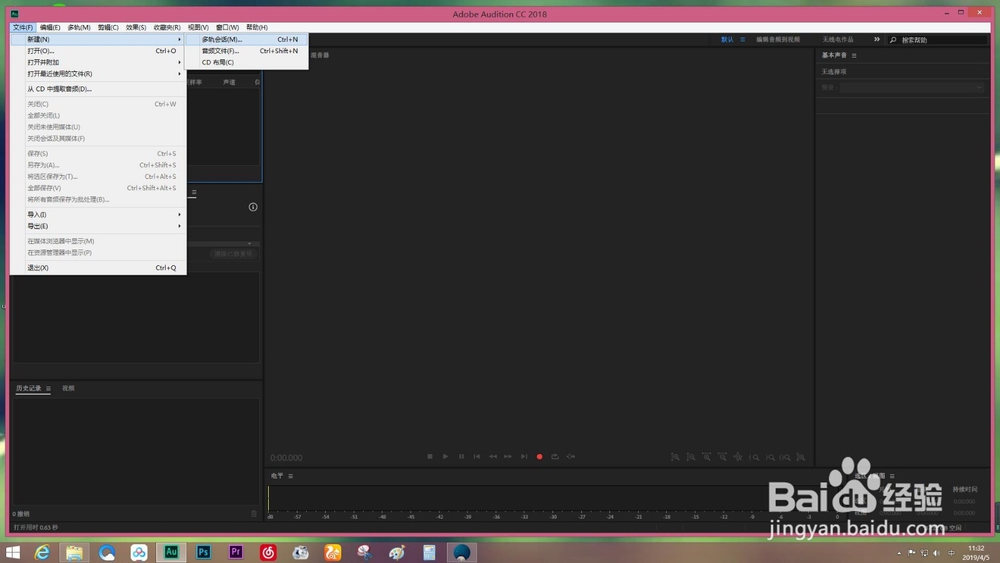
Task: Open the 基本声音 panel menu icon
Action: (x=854, y=55)
